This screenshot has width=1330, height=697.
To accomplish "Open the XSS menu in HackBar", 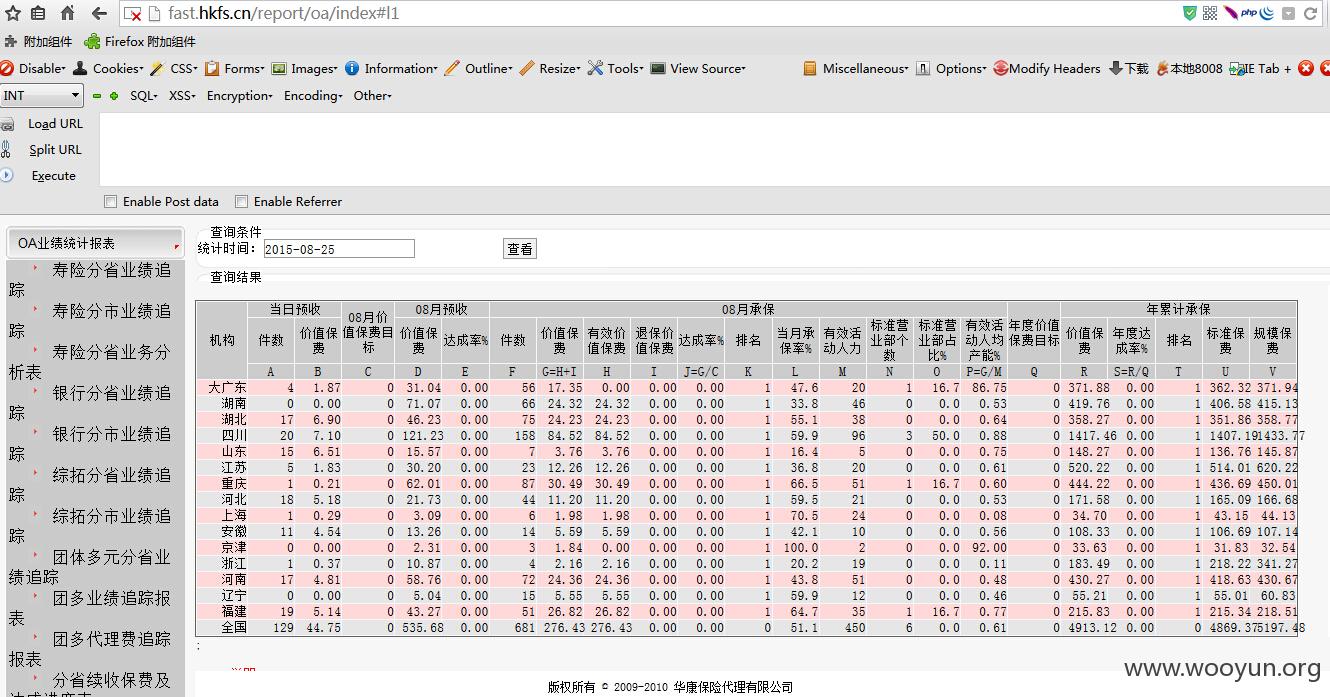I will click(182, 96).
